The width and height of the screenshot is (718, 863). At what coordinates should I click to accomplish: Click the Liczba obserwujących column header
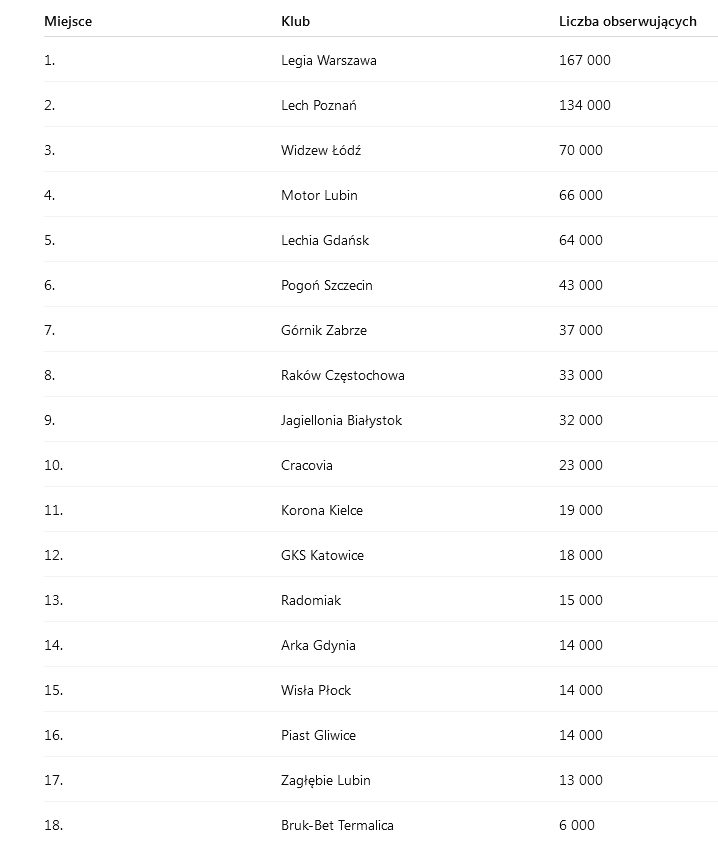click(627, 21)
